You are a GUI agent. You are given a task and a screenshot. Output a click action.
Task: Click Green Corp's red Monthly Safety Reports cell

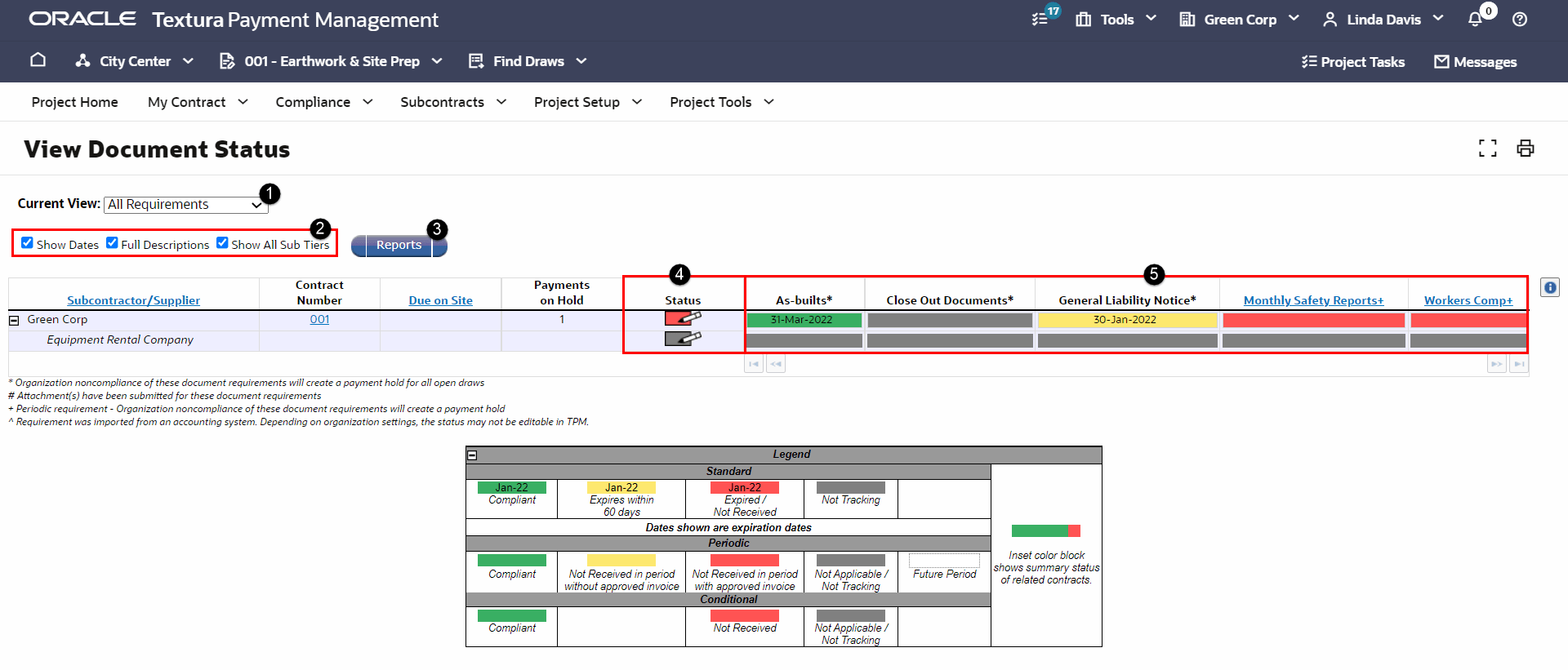tap(1313, 320)
